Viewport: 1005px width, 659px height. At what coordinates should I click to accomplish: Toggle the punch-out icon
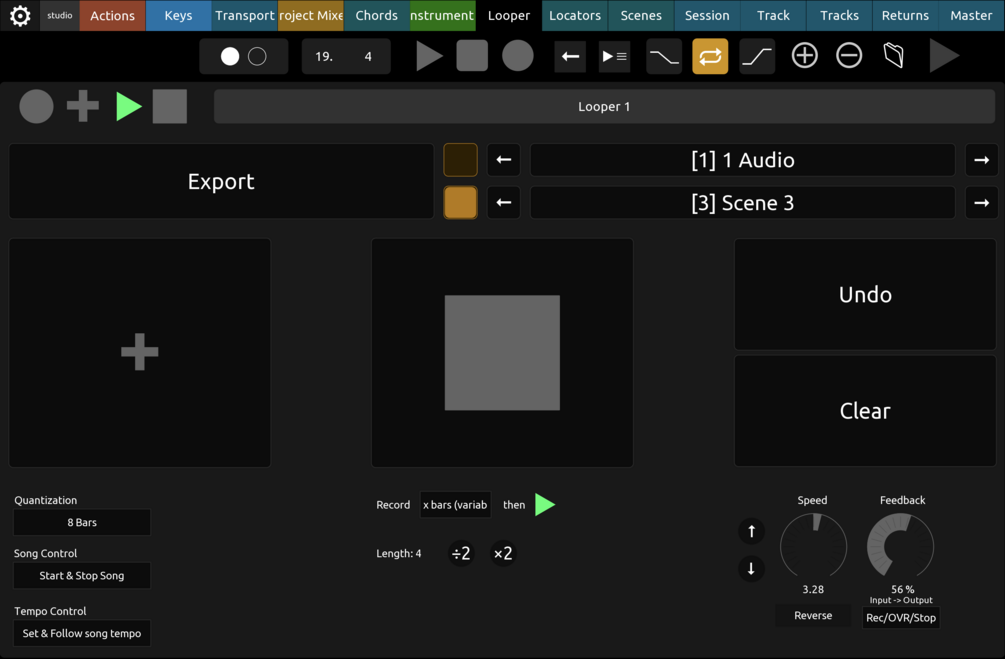click(x=757, y=56)
